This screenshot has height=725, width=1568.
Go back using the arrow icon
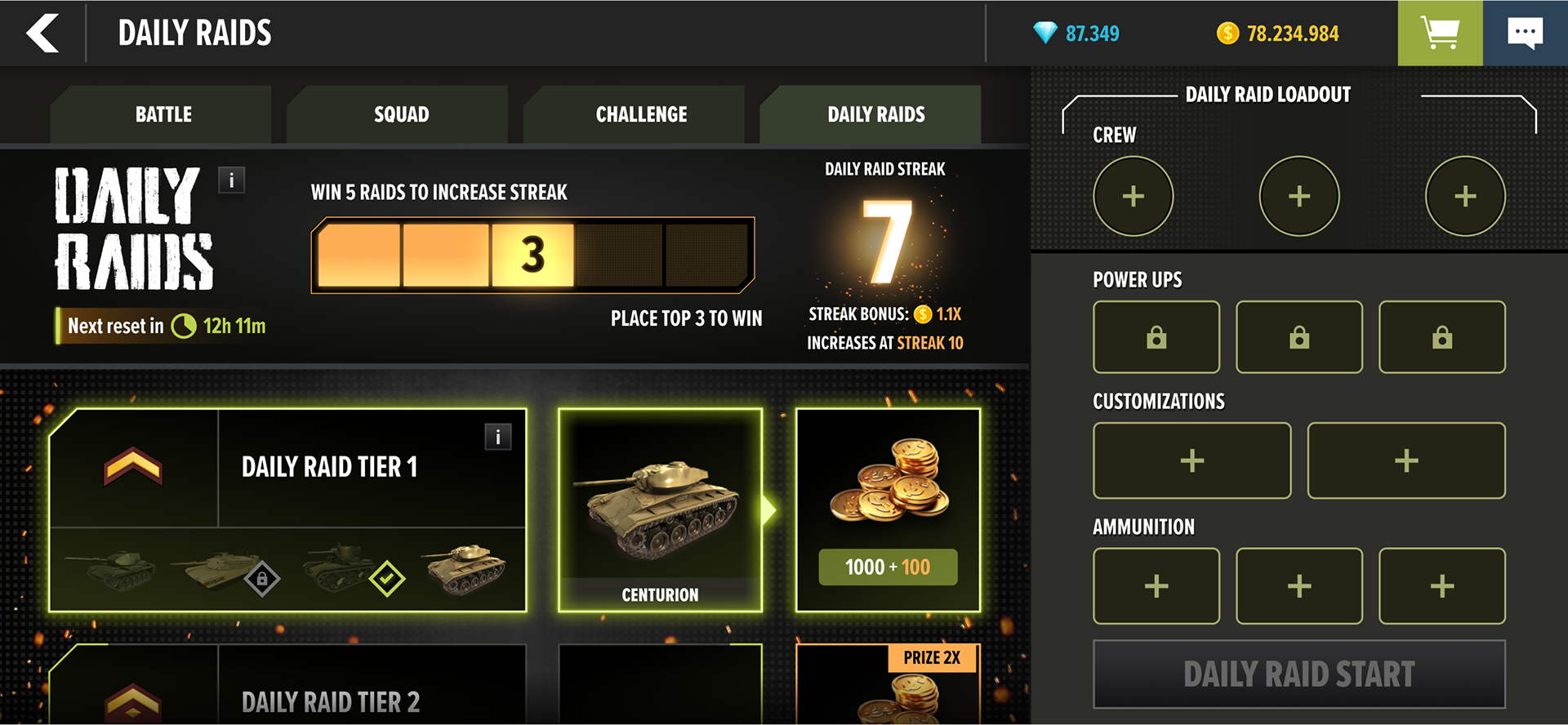coord(42,33)
